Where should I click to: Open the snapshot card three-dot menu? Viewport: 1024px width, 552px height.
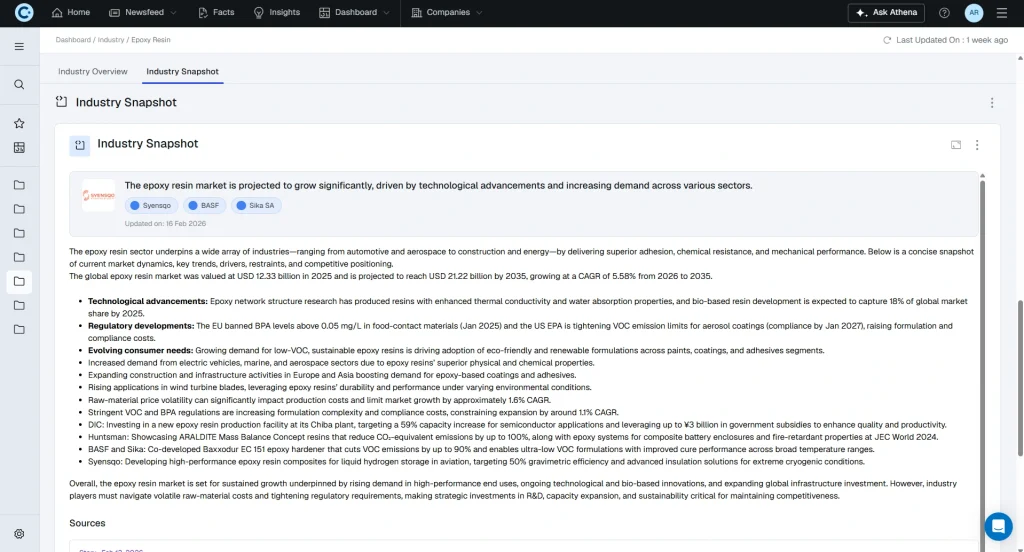977,145
